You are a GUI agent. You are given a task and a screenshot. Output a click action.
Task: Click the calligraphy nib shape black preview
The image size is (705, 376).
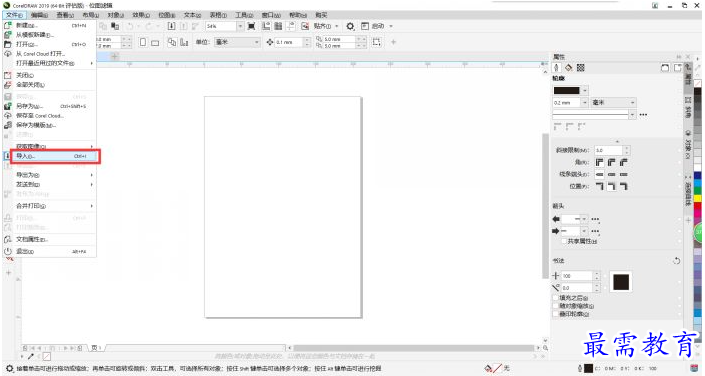tap(621, 282)
